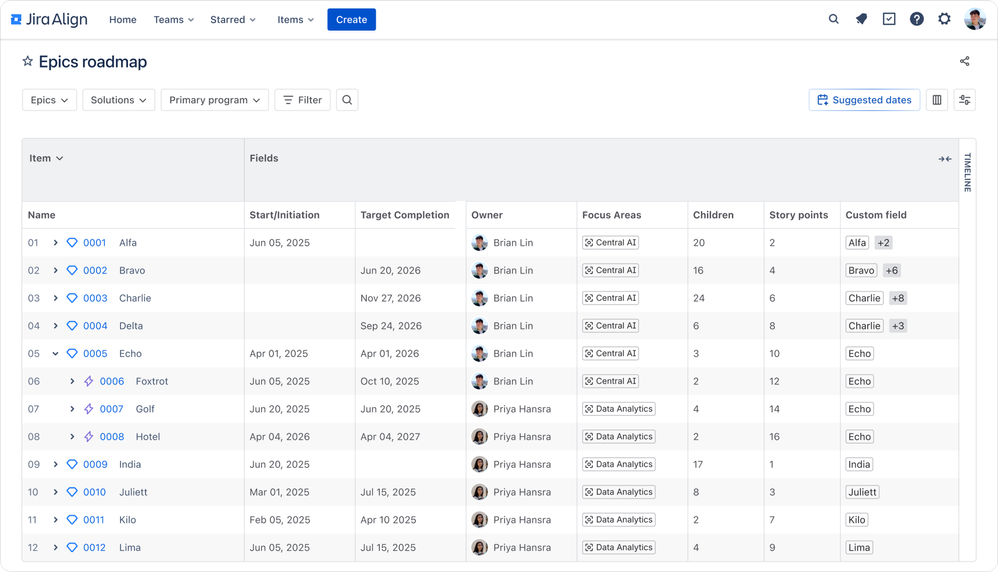Click the Suggested dates button
The width and height of the screenshot is (998, 572).
tap(864, 100)
